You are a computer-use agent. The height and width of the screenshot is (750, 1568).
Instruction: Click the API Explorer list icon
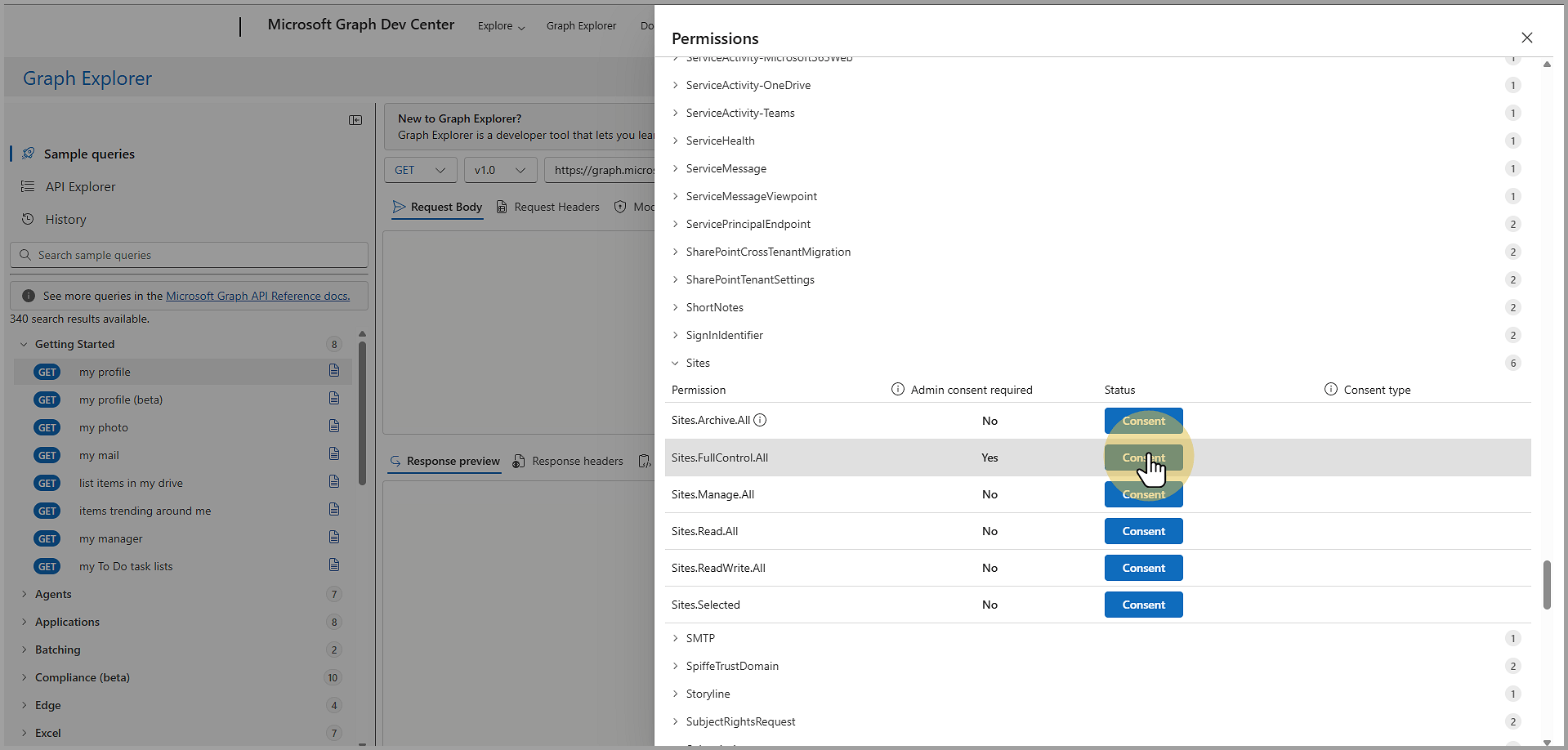(28, 186)
